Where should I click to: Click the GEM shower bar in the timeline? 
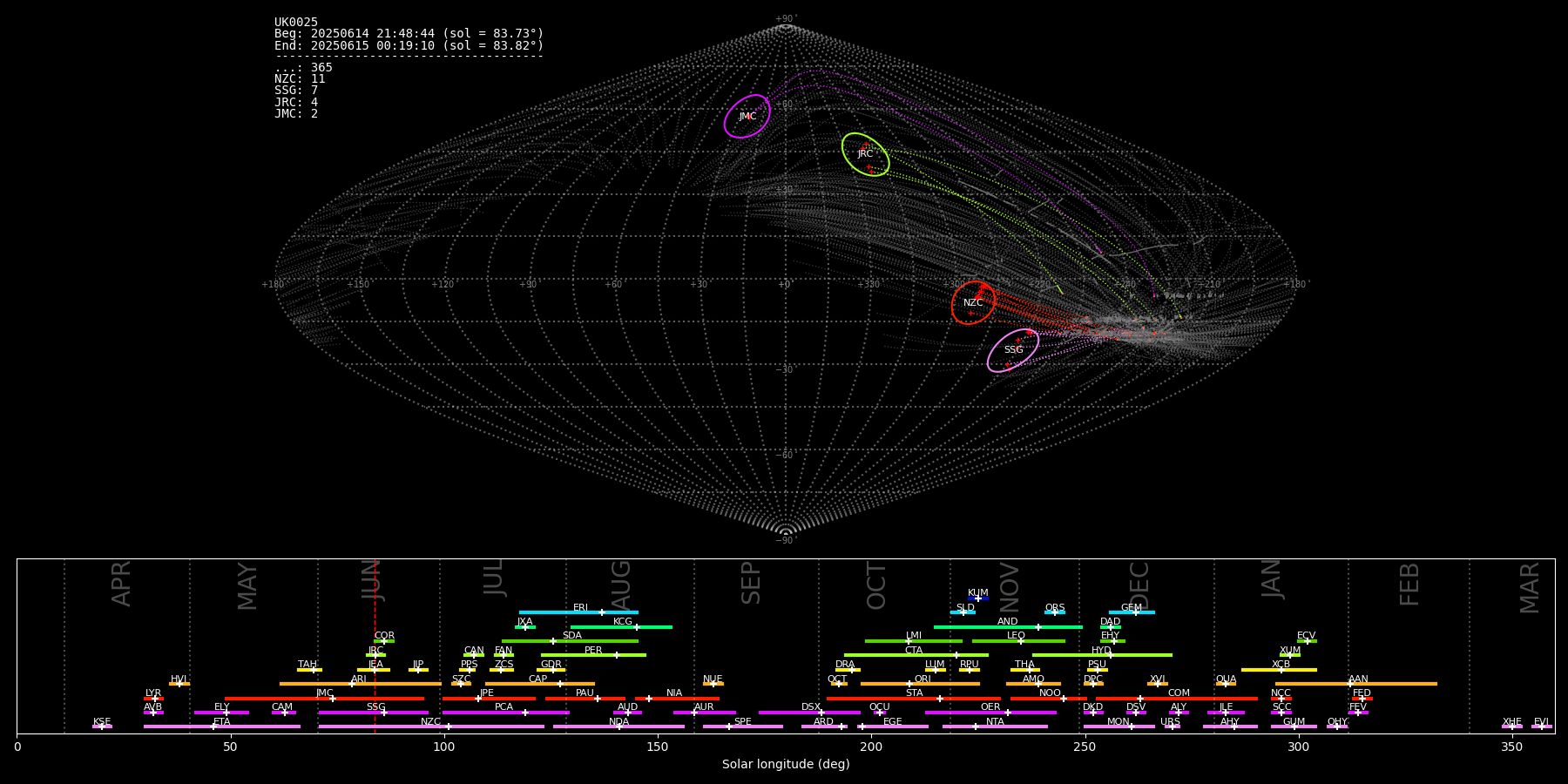tap(1132, 612)
